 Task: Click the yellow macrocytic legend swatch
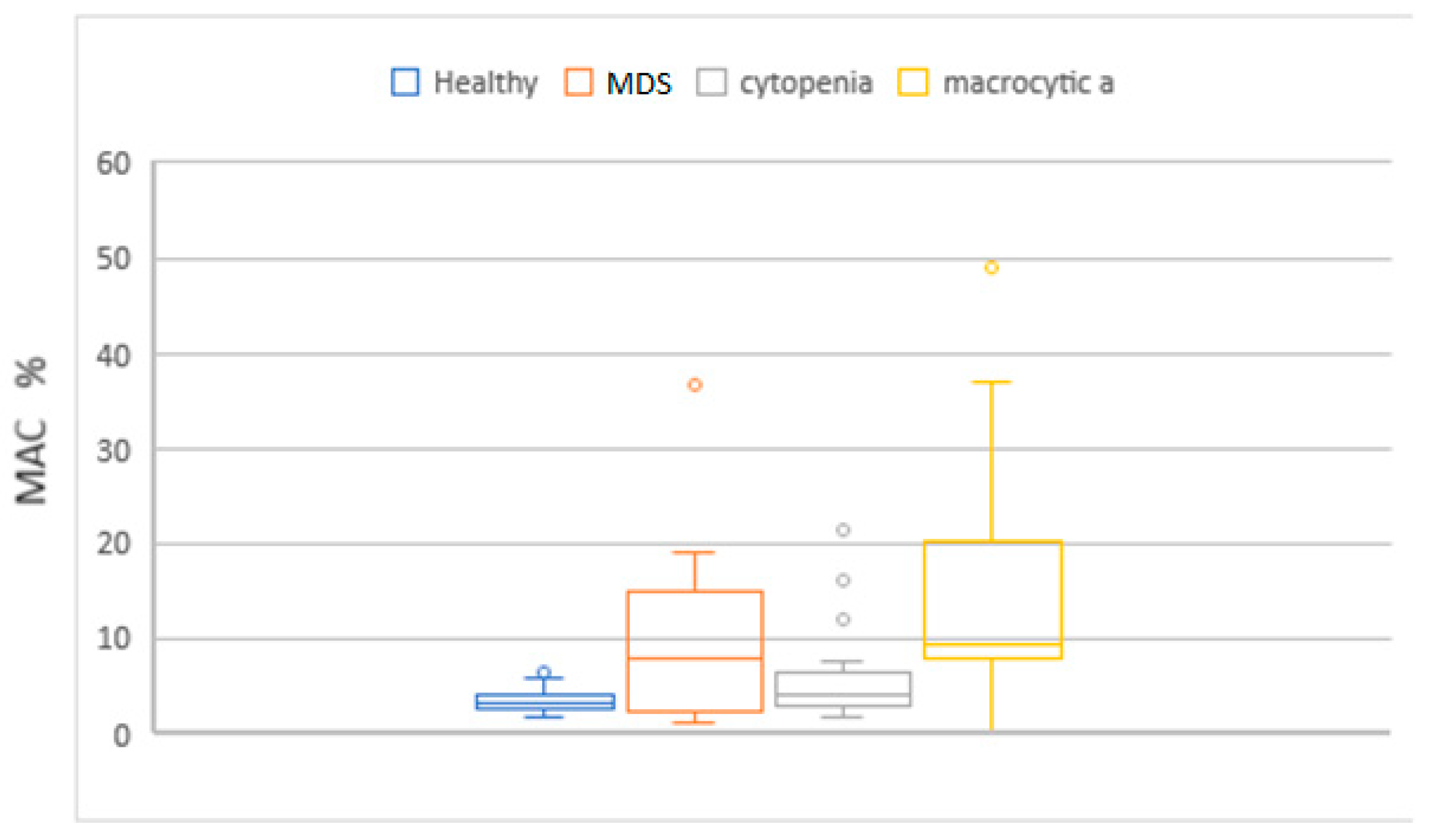point(913,82)
